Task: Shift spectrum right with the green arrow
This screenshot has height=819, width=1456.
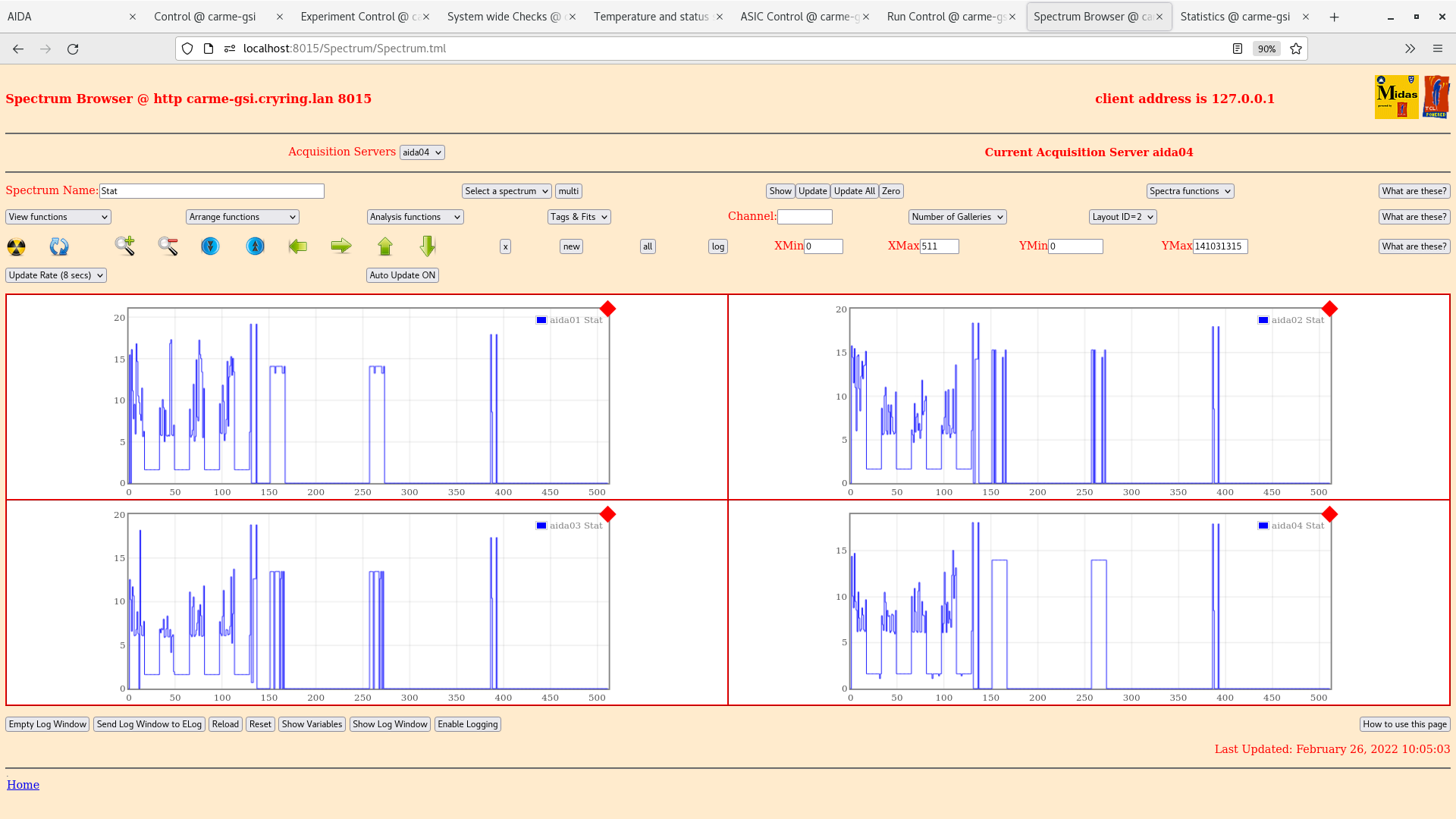Action: [x=341, y=246]
